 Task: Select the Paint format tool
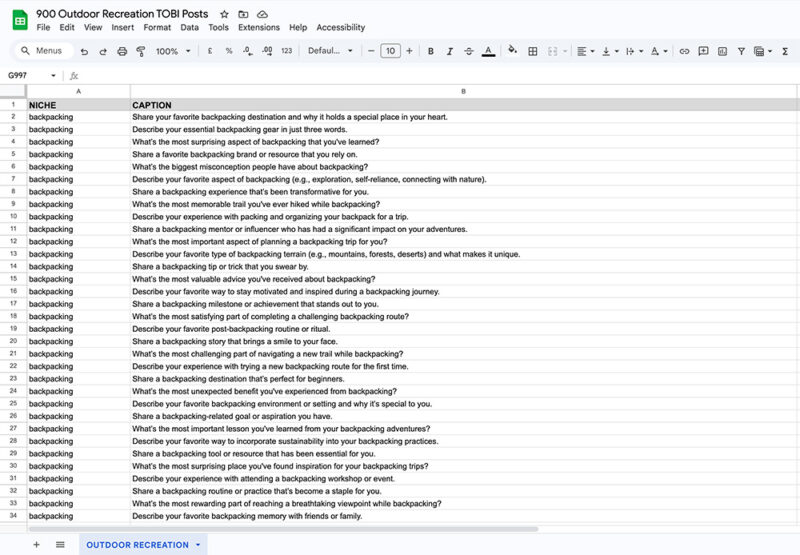(x=141, y=51)
